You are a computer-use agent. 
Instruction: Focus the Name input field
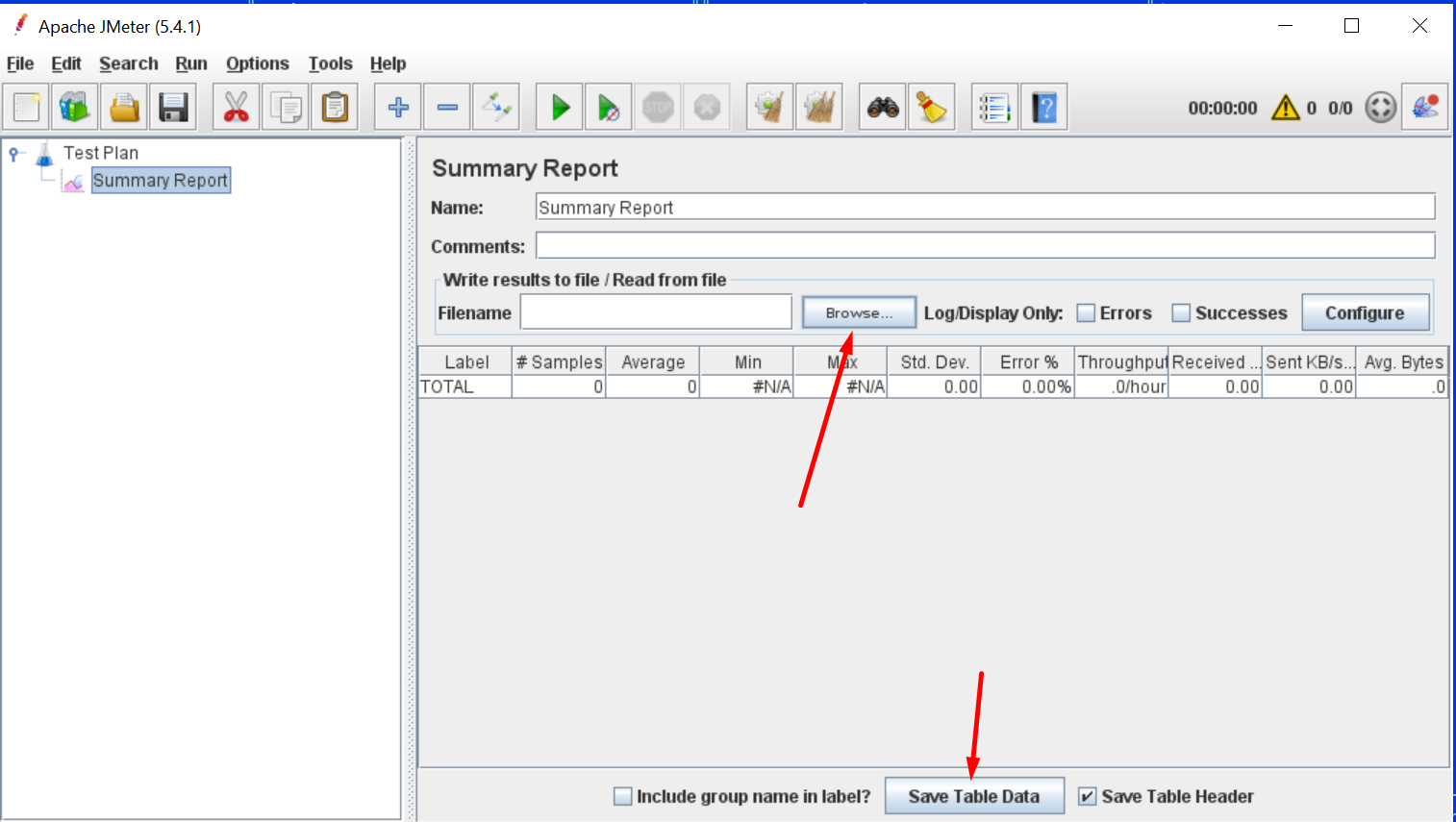click(986, 207)
